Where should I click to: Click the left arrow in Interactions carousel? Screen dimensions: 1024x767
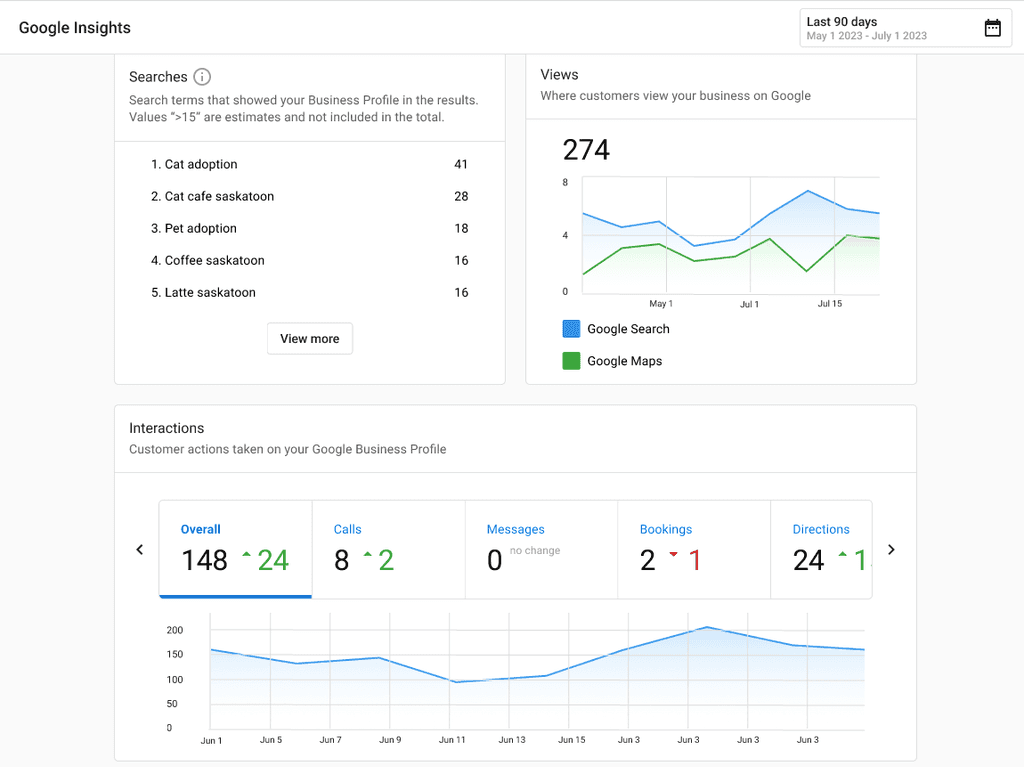pos(140,549)
